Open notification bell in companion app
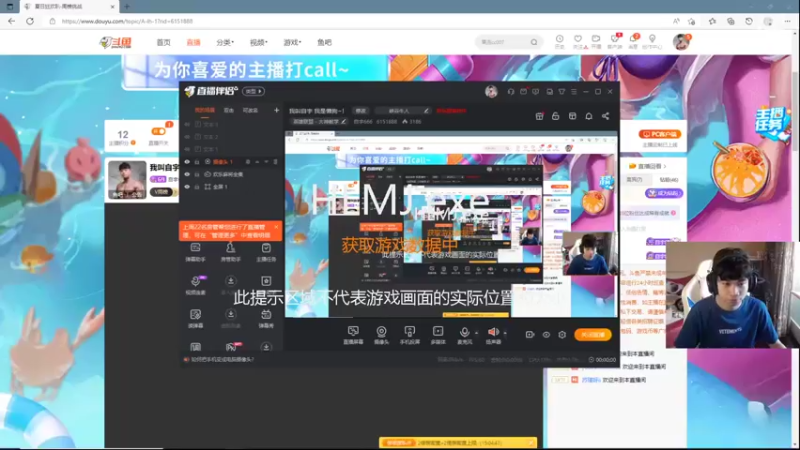Screen dimensions: 800x450 [589, 116]
